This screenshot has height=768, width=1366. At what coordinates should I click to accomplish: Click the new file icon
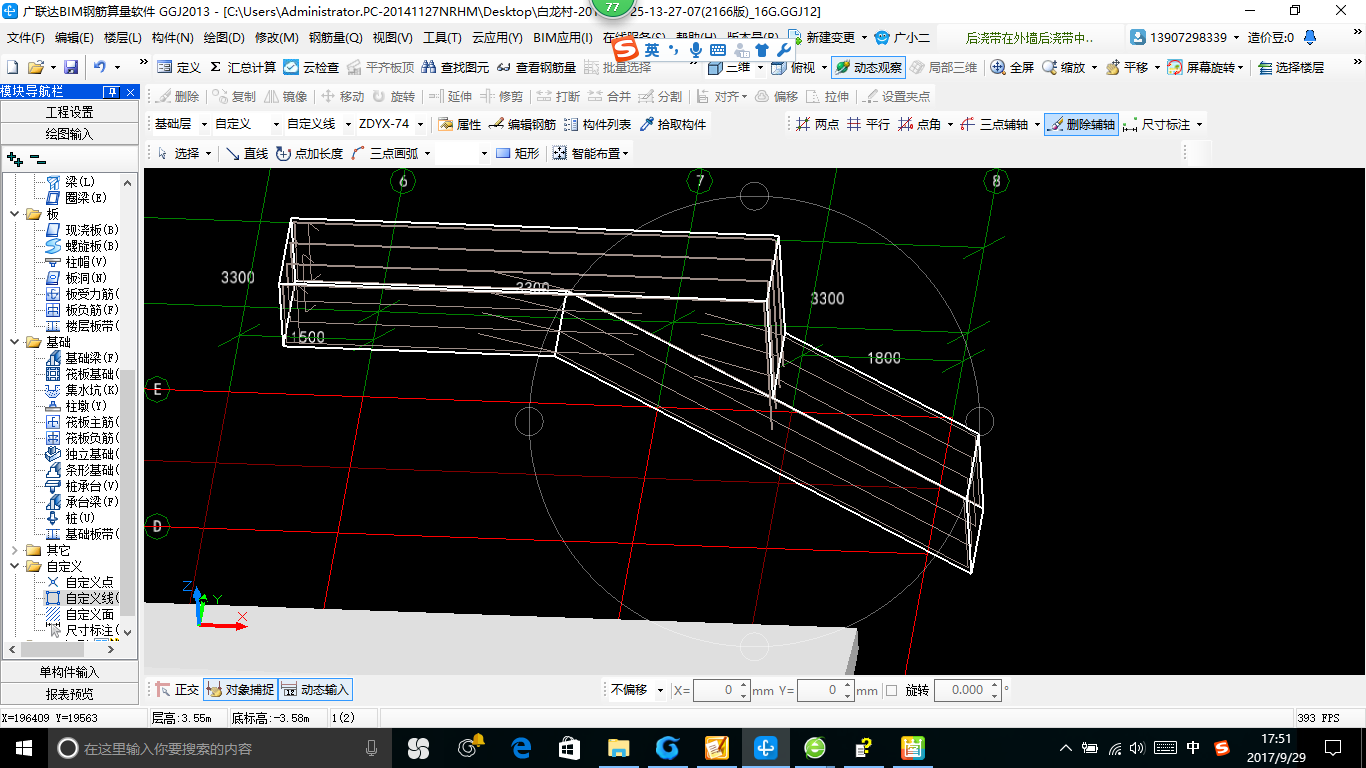point(12,67)
